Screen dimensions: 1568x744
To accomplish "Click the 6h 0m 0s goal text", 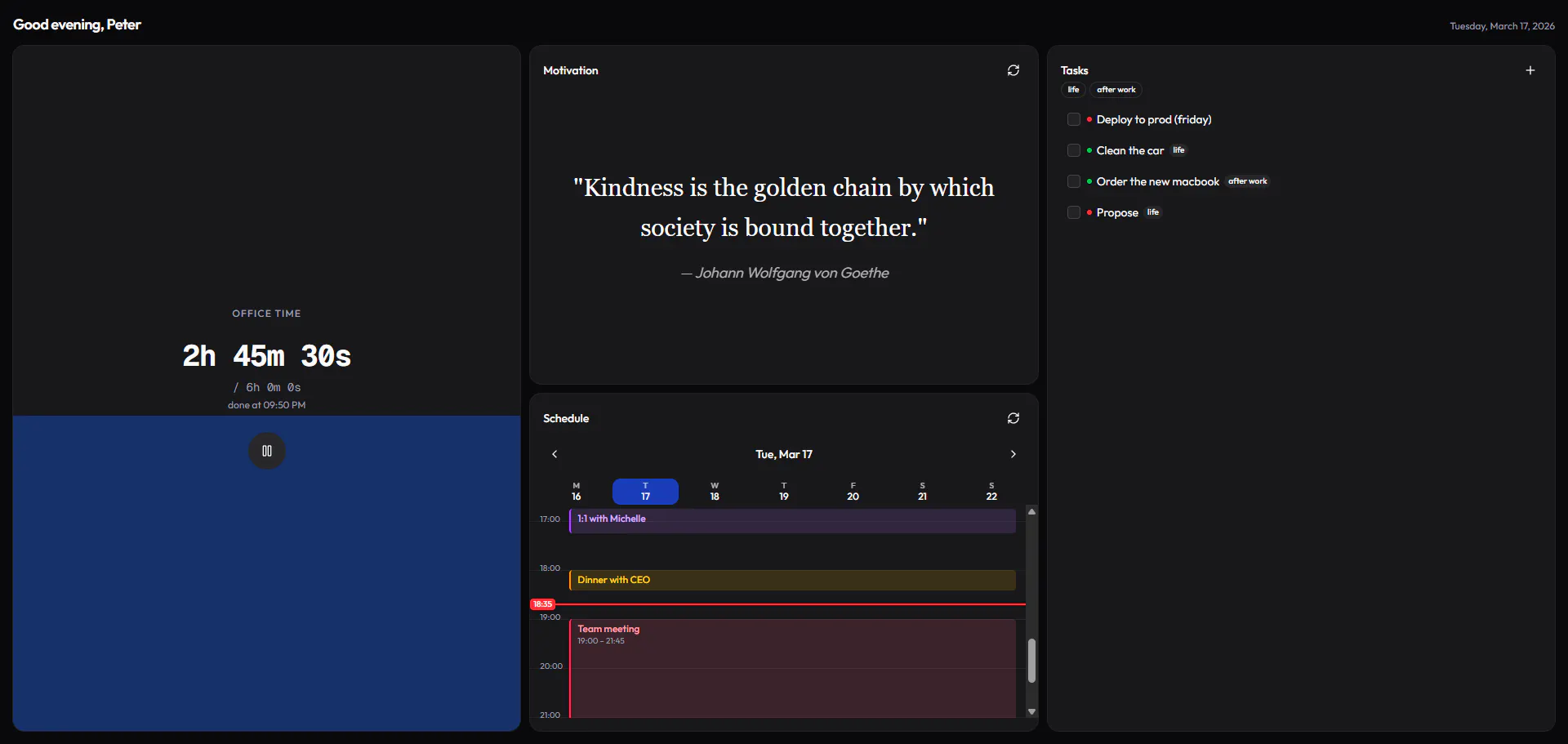I will click(x=267, y=387).
